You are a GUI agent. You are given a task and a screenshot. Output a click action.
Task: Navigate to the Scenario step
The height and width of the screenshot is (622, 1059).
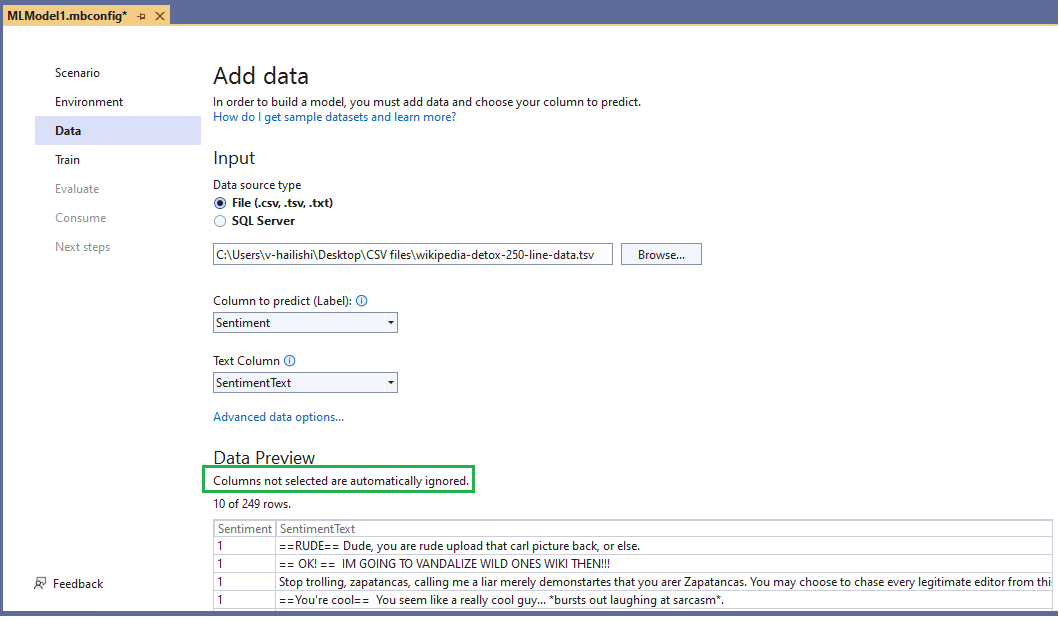point(76,72)
